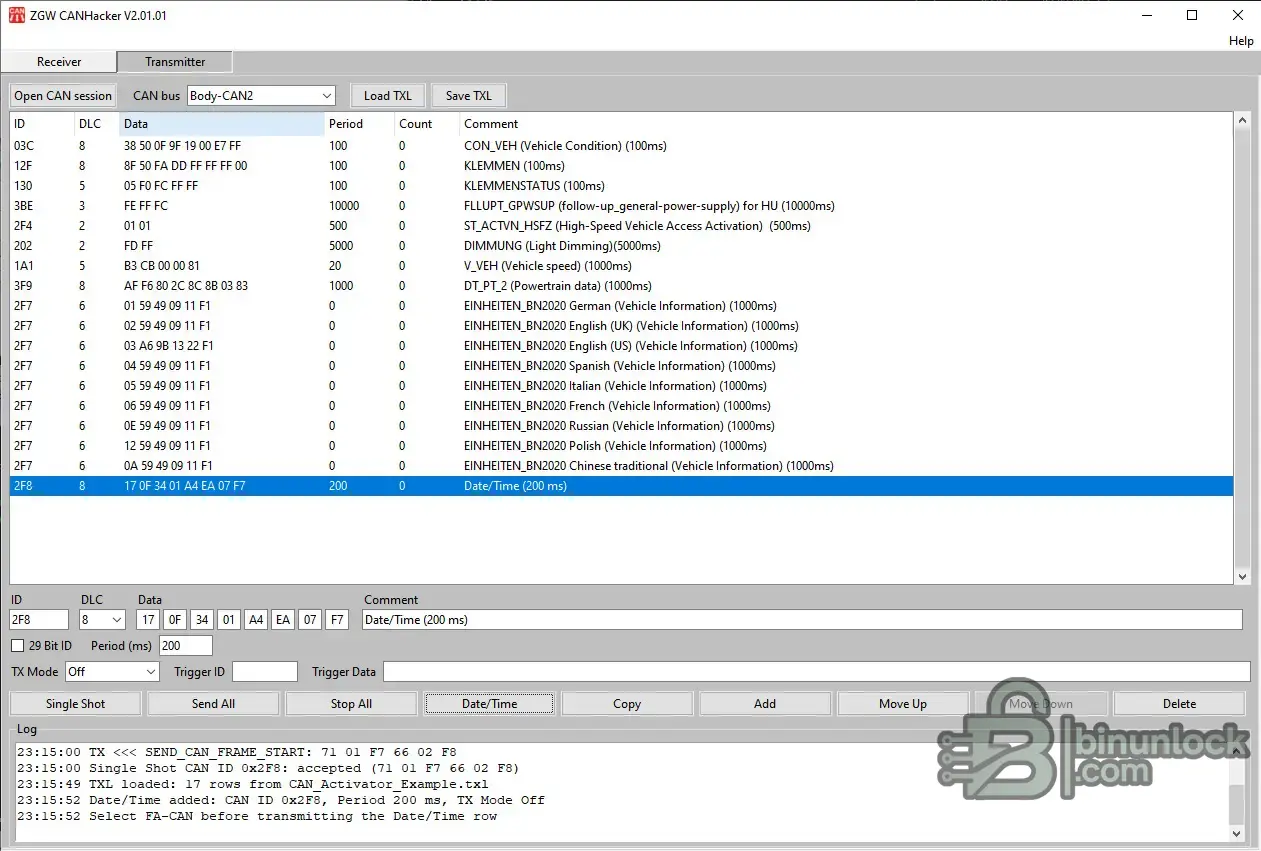Select the EINHEITEN_BN2020 English (US) row
The image size is (1261, 851).
click(621, 346)
